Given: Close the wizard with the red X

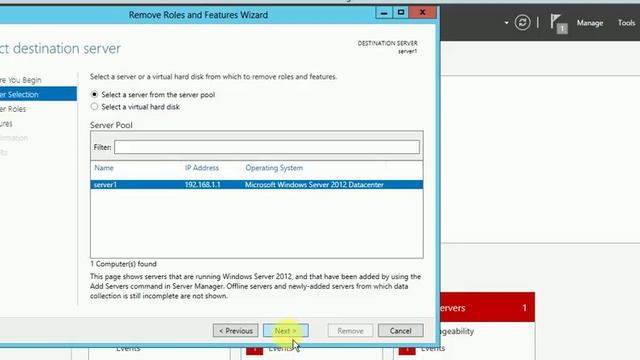Looking at the screenshot, I should click(422, 13).
